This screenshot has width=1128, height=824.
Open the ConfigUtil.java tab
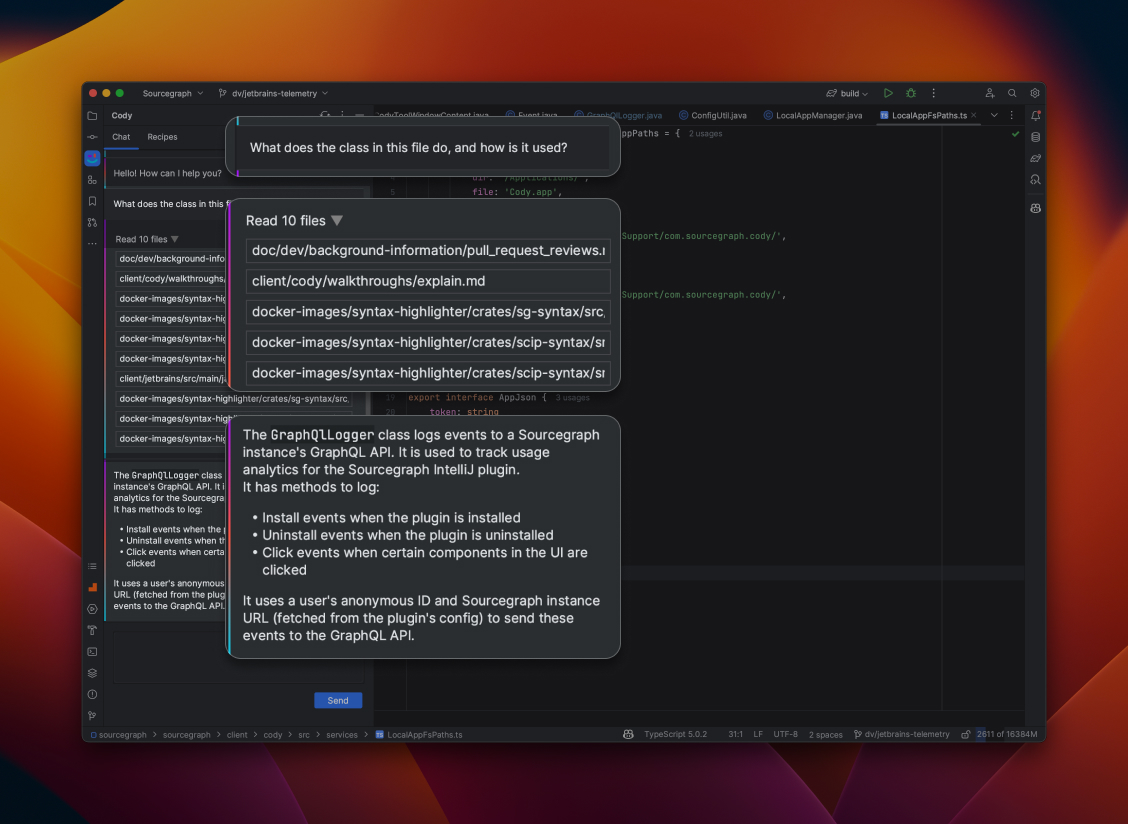712,115
